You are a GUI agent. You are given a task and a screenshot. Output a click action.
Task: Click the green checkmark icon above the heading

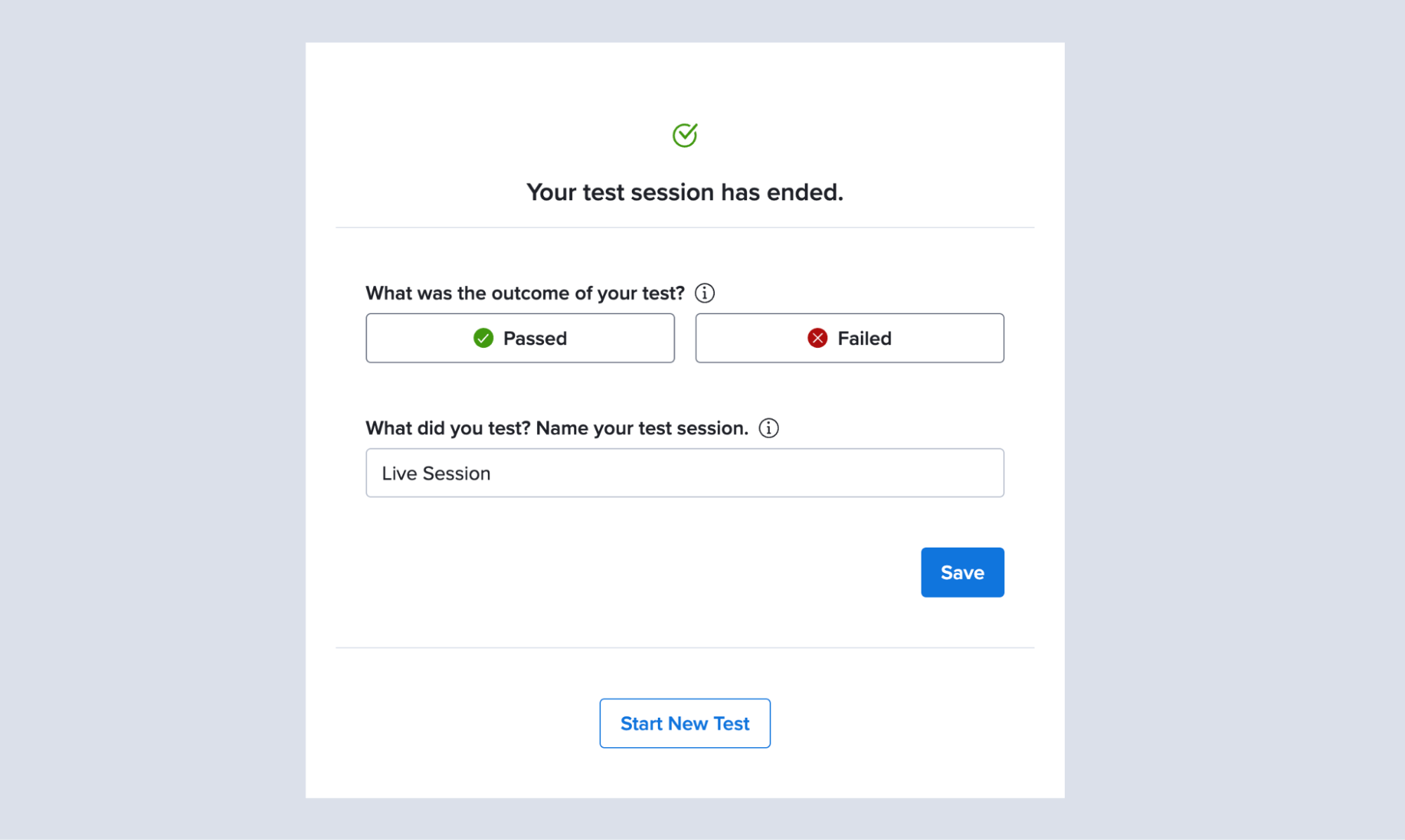click(x=685, y=135)
